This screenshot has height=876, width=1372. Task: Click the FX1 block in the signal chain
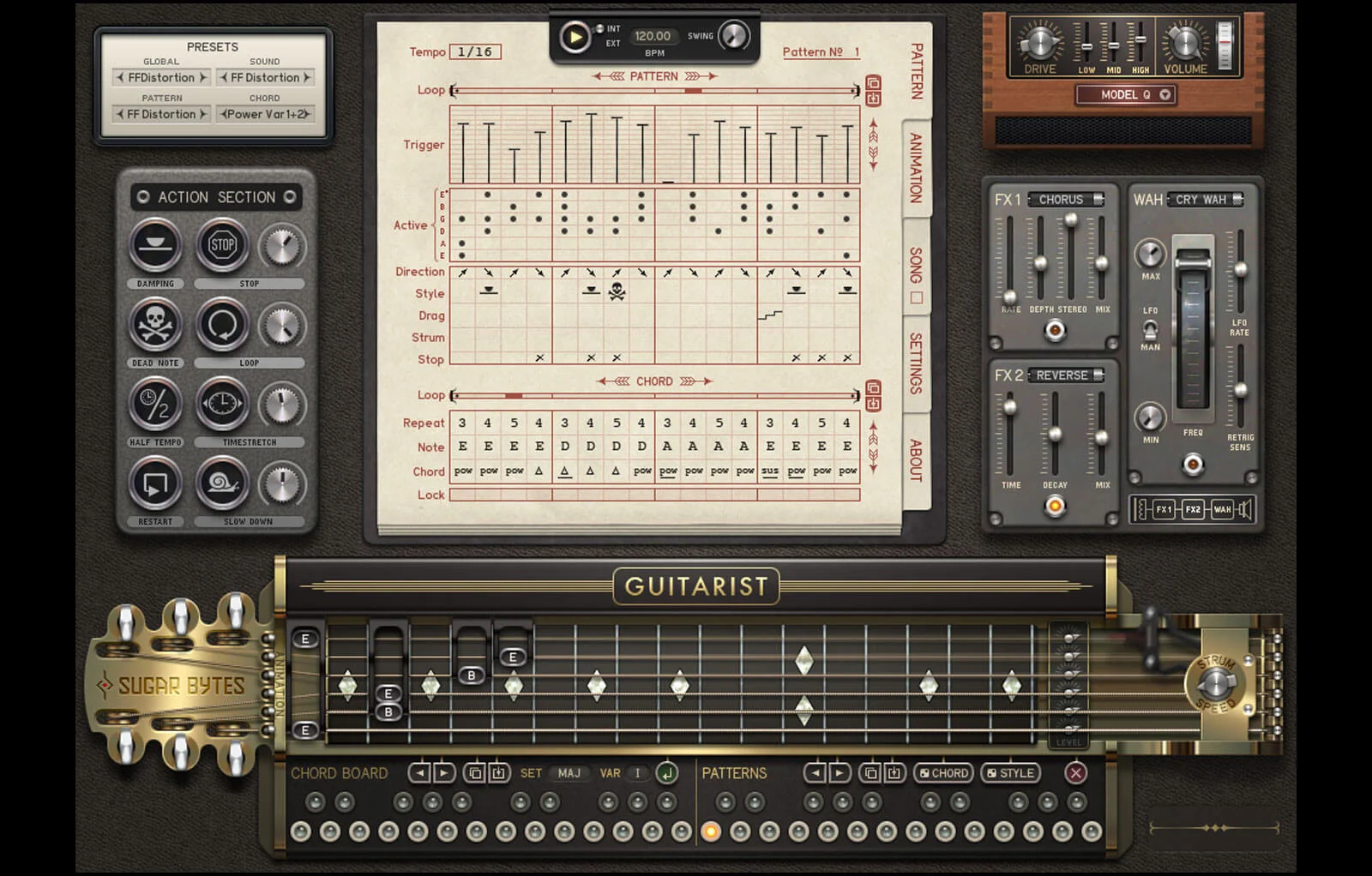pyautogui.click(x=1164, y=509)
